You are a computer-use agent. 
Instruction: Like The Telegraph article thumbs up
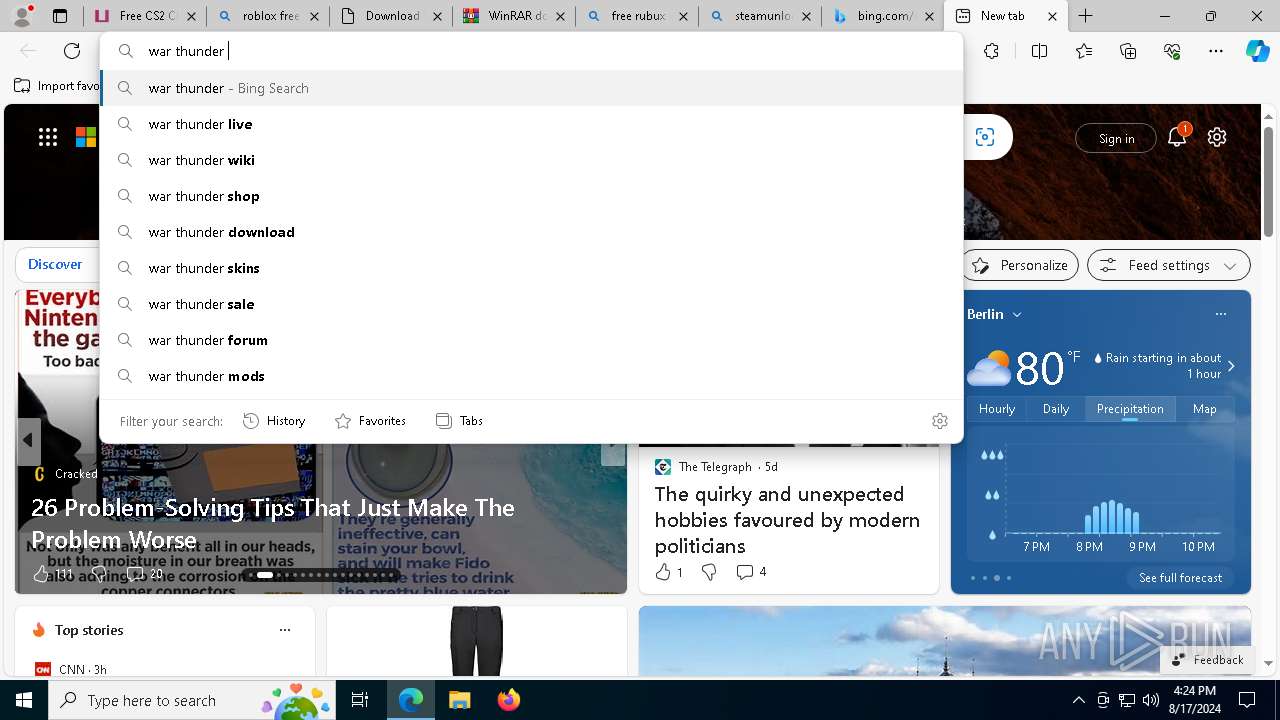coord(663,572)
